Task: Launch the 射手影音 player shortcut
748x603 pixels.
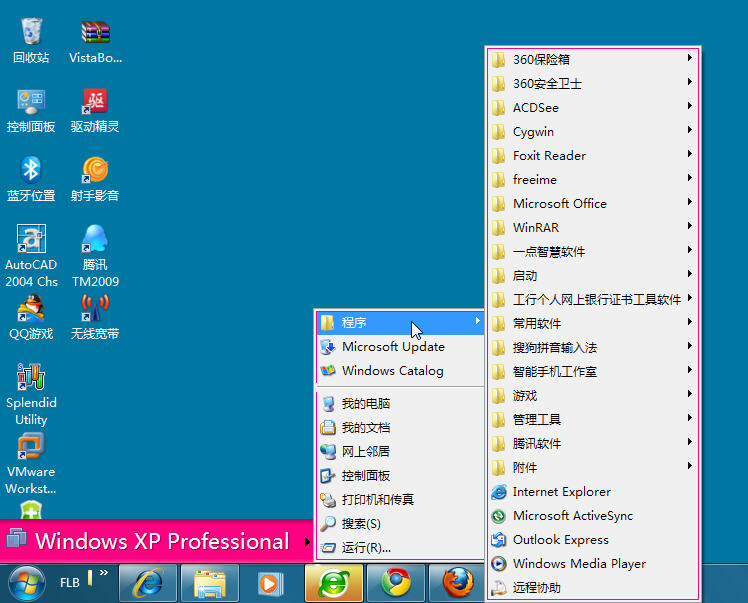Action: (95, 179)
